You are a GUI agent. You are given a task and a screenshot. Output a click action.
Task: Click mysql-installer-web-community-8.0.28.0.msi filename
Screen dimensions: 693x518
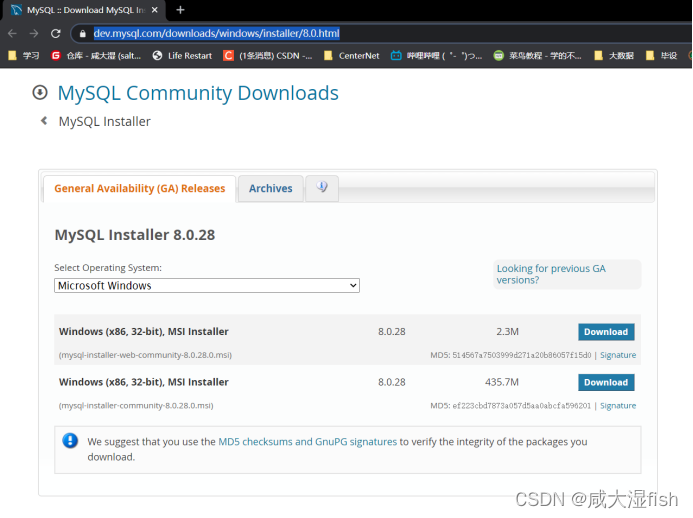click(145, 355)
